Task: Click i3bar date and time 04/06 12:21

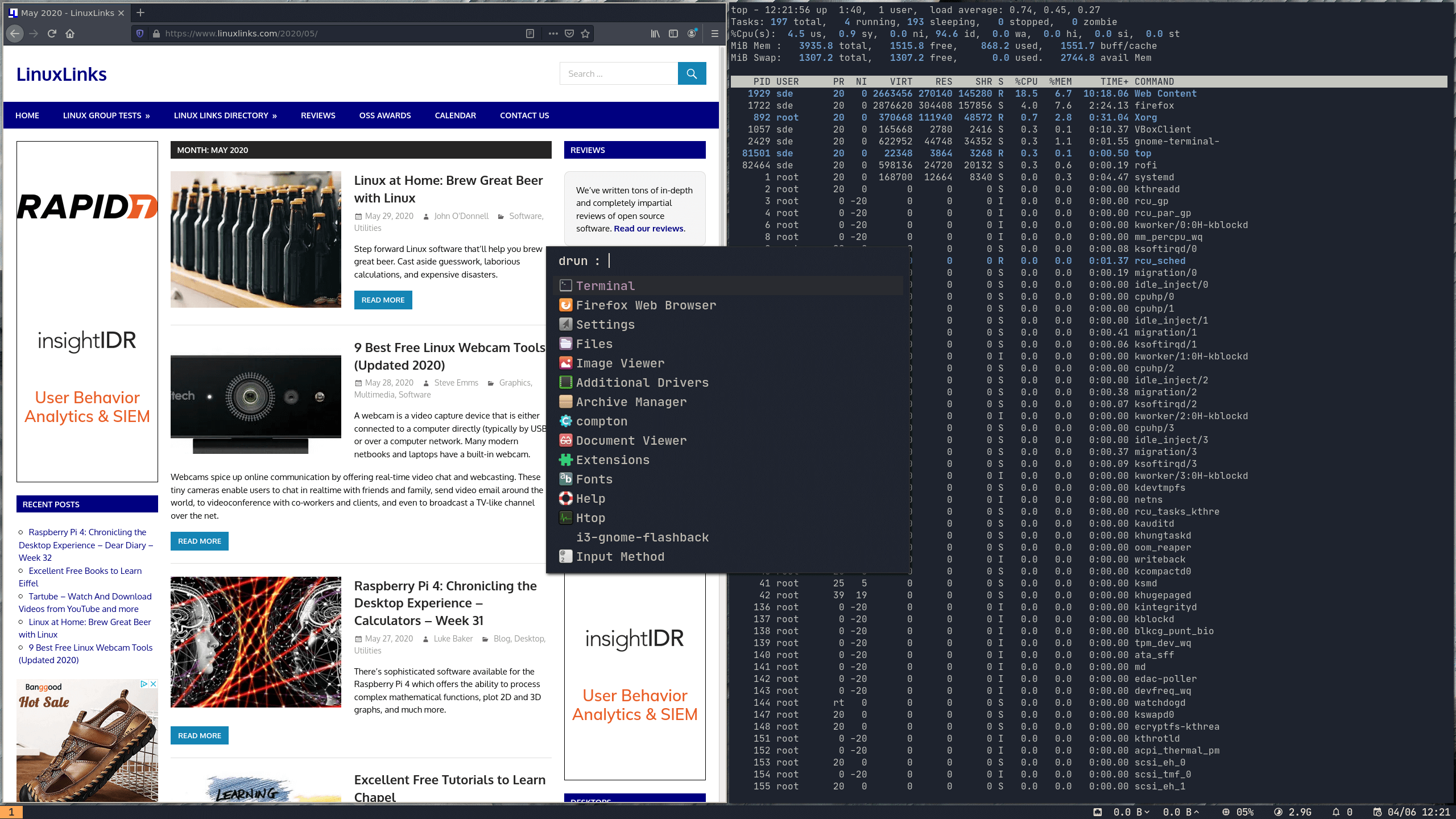Action: coord(1418,812)
